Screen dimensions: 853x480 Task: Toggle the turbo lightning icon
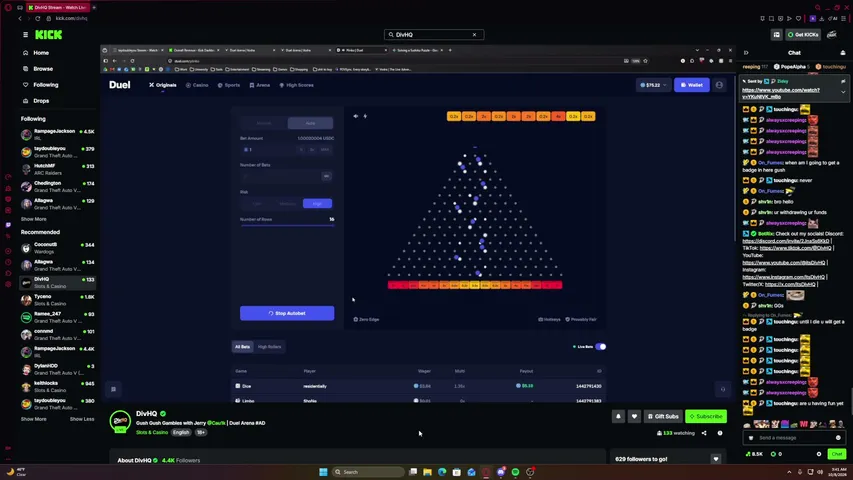tap(365, 116)
